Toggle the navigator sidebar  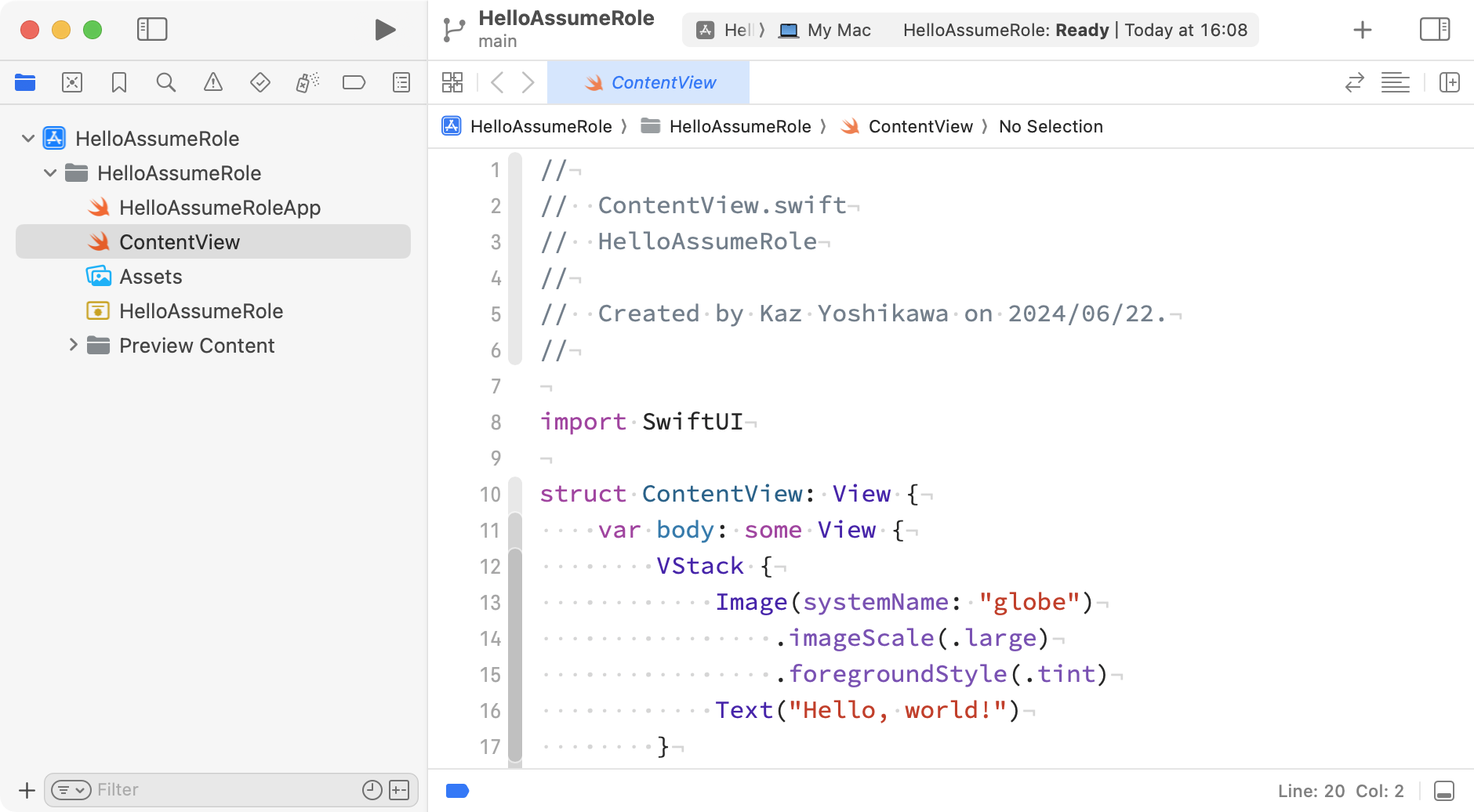click(152, 30)
